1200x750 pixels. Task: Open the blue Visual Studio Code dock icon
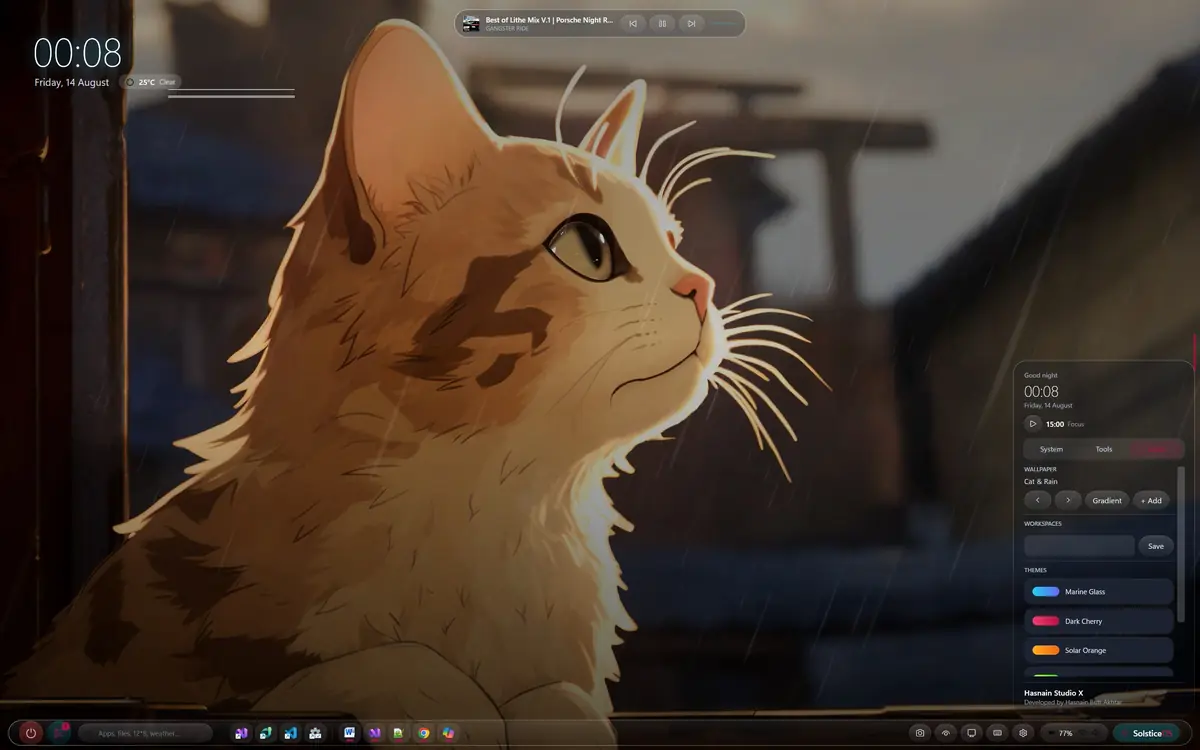[290, 733]
